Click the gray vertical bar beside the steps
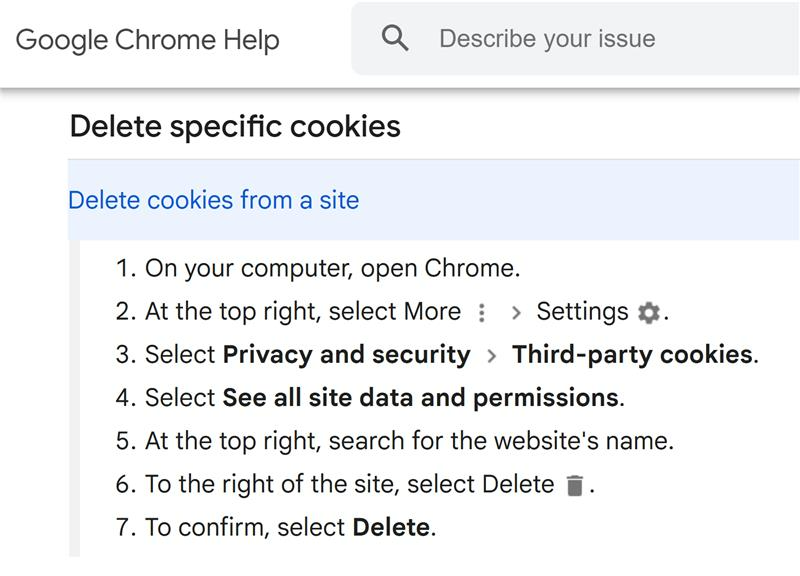Screen dimensions: 800x576 (x=74, y=398)
